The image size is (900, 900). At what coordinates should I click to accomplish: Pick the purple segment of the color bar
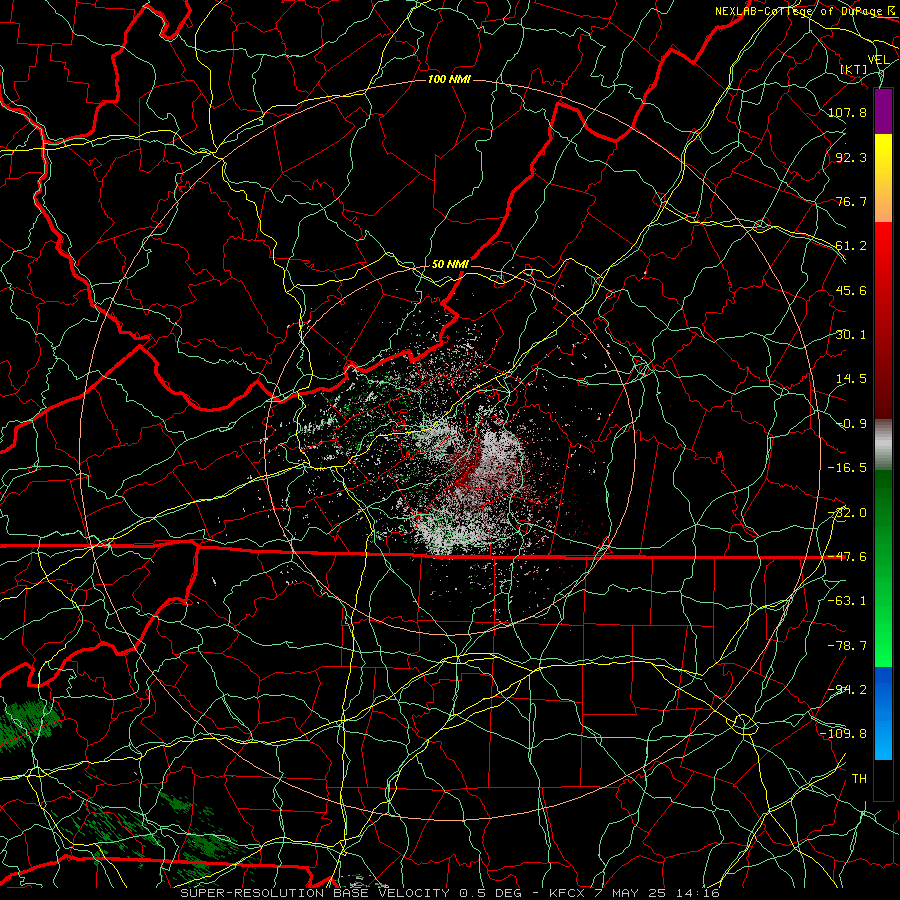(x=883, y=112)
